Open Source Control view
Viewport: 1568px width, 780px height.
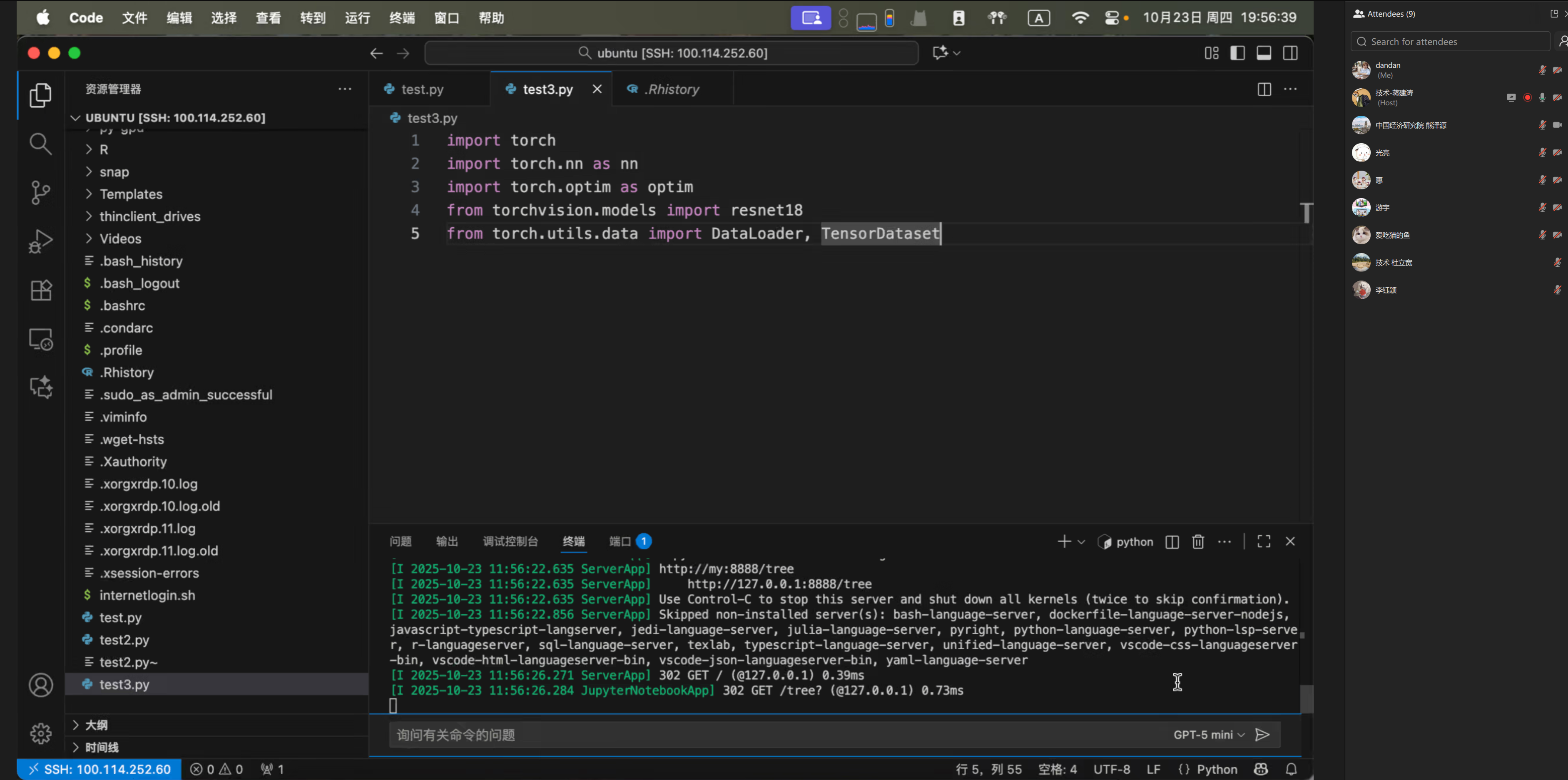[40, 193]
